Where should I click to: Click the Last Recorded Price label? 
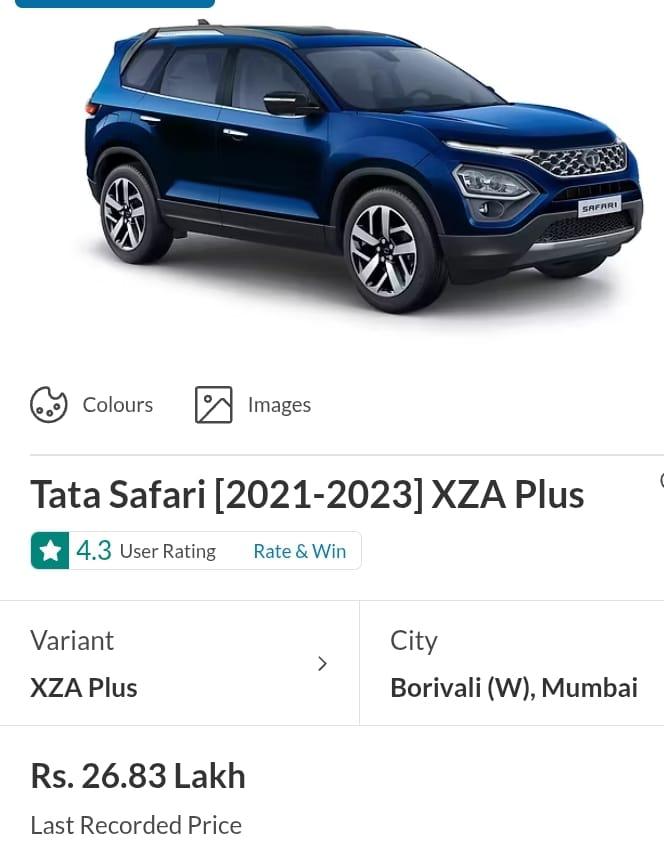coord(136,825)
